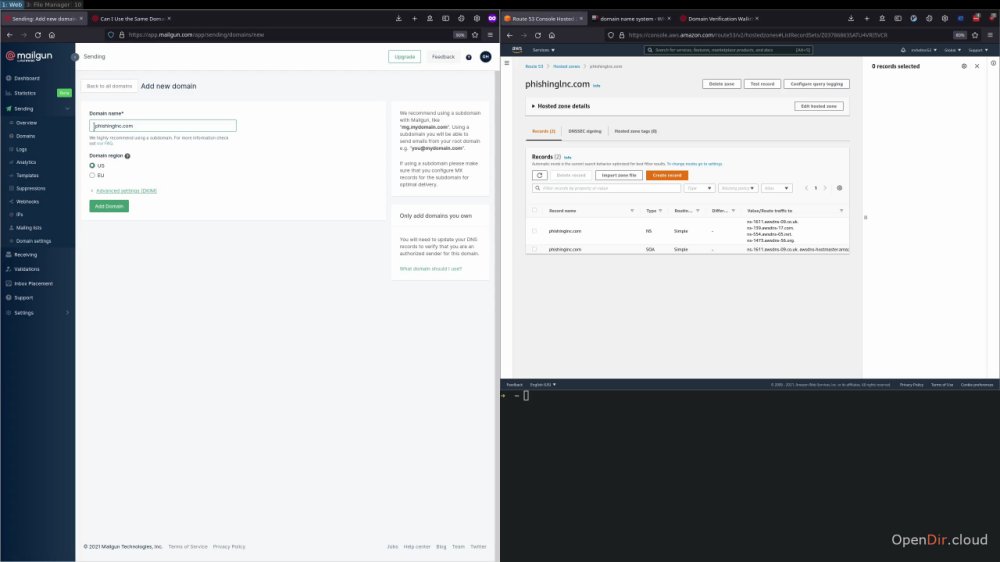1000x562 pixels.
Task: Open Support in Mailgun sidebar
Action: coord(24,298)
